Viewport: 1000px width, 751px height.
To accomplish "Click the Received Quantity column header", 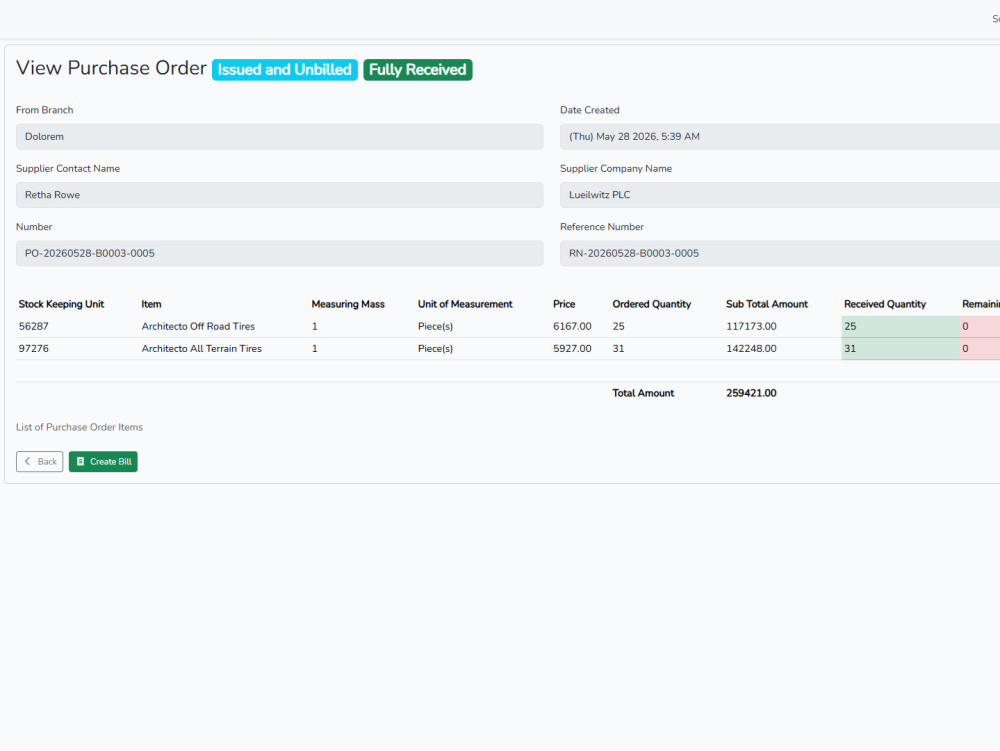I will point(885,304).
